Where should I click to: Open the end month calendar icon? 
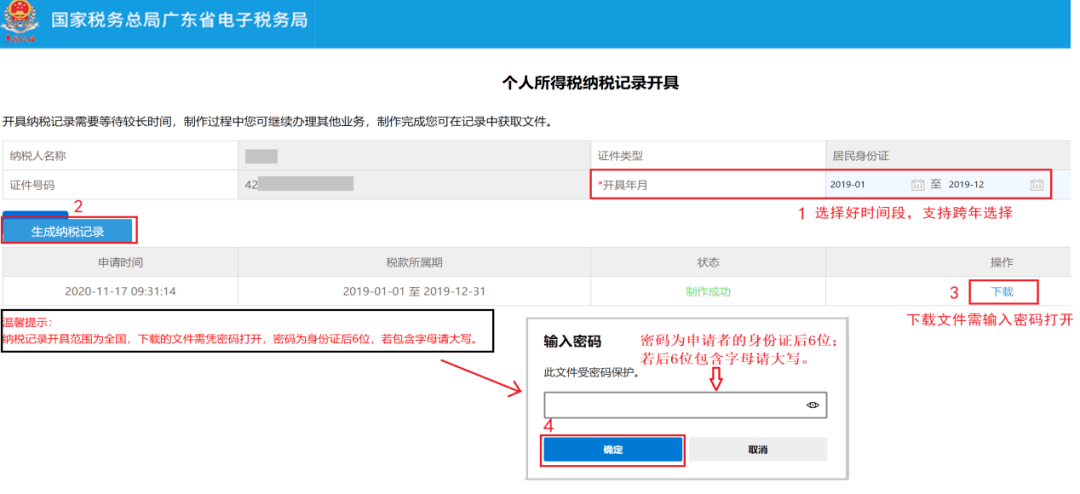pyautogui.click(x=1037, y=185)
